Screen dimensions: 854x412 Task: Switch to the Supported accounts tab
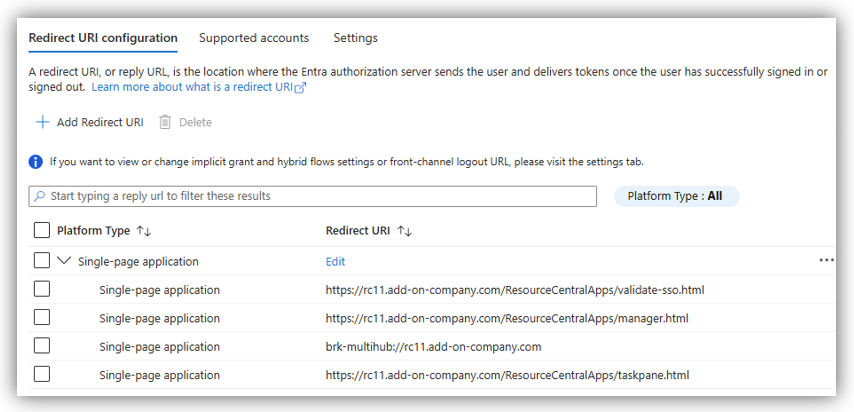click(254, 38)
